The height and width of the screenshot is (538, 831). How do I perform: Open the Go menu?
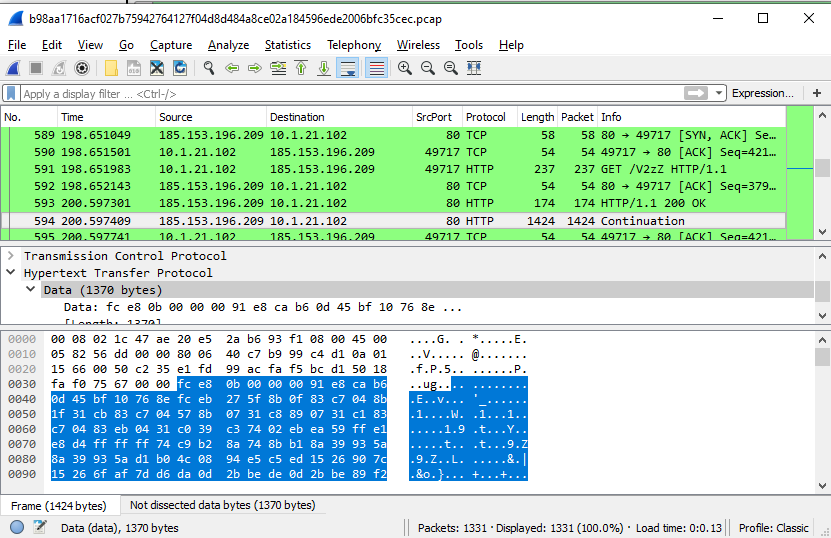126,45
